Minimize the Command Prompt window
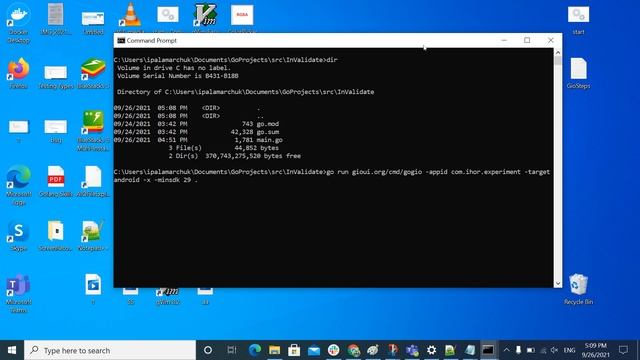Image resolution: width=640 pixels, height=360 pixels. 504,40
